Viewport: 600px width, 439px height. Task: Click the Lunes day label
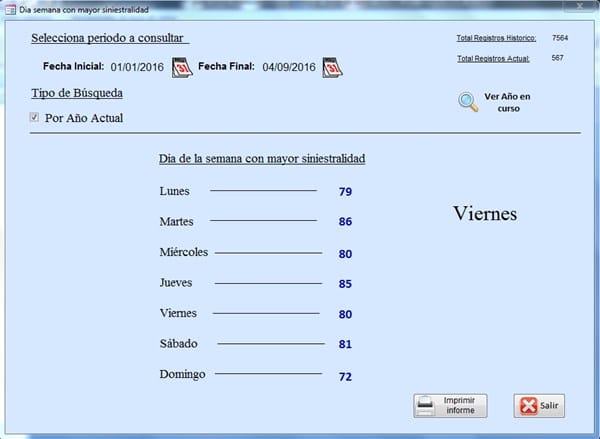(174, 191)
